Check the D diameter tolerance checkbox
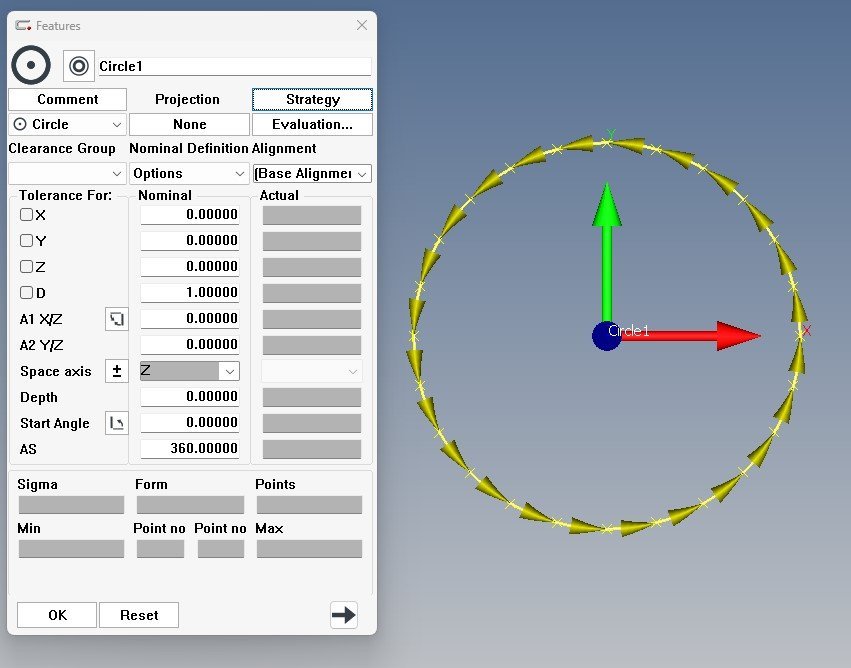 tap(27, 293)
